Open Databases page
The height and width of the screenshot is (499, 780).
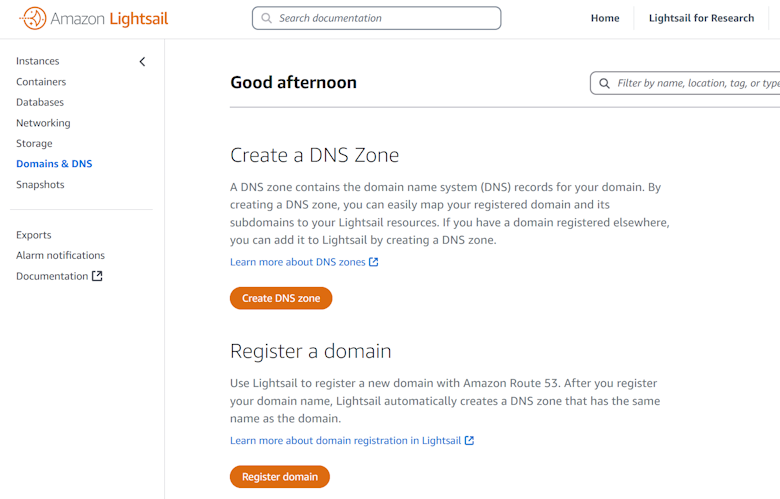click(40, 102)
